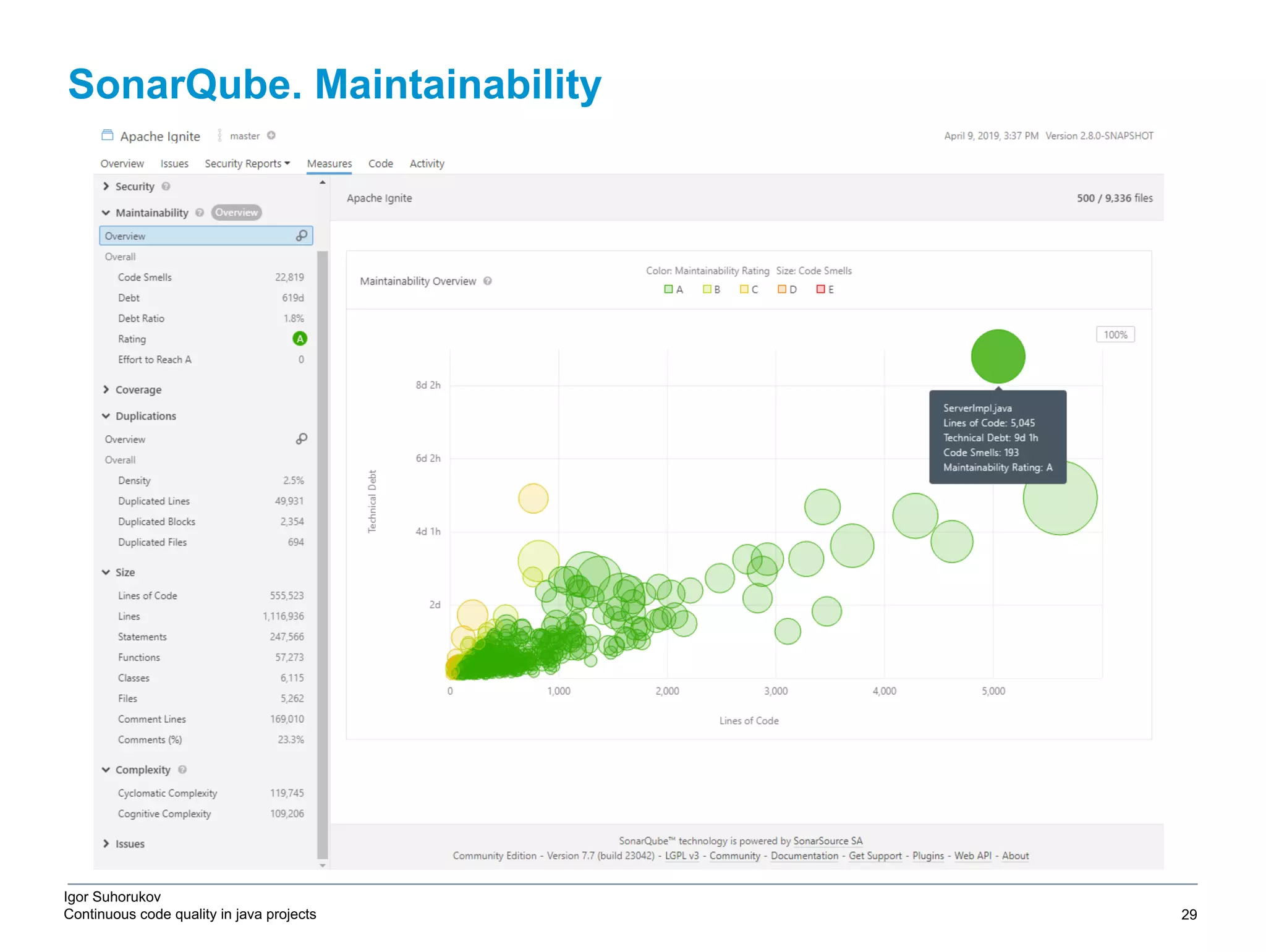Click the Maintainability Overview bubble chart icon
1266x952 pixels.
click(301, 236)
